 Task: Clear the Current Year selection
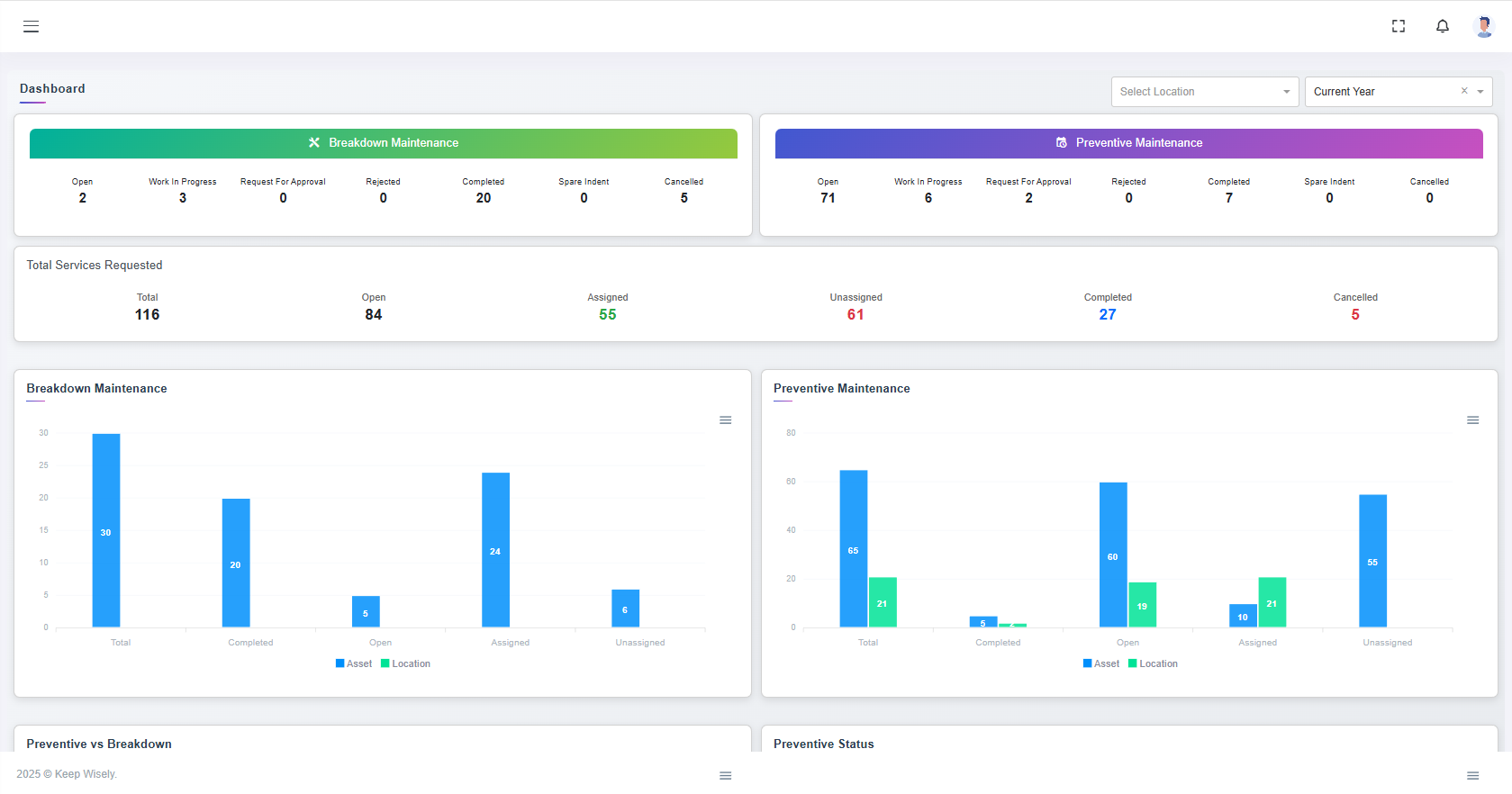pyautogui.click(x=1464, y=91)
